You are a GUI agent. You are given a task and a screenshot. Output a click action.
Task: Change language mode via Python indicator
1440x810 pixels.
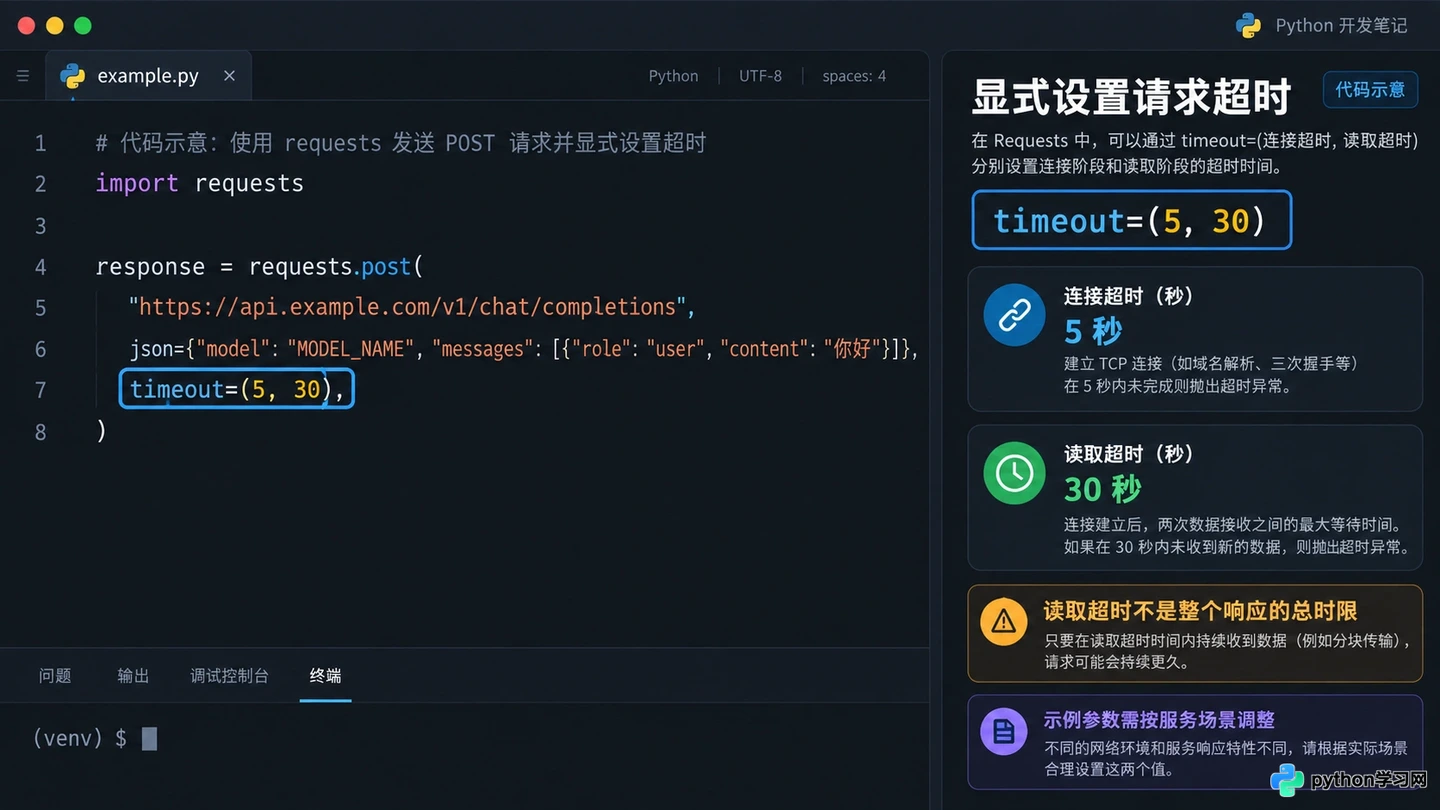click(673, 76)
